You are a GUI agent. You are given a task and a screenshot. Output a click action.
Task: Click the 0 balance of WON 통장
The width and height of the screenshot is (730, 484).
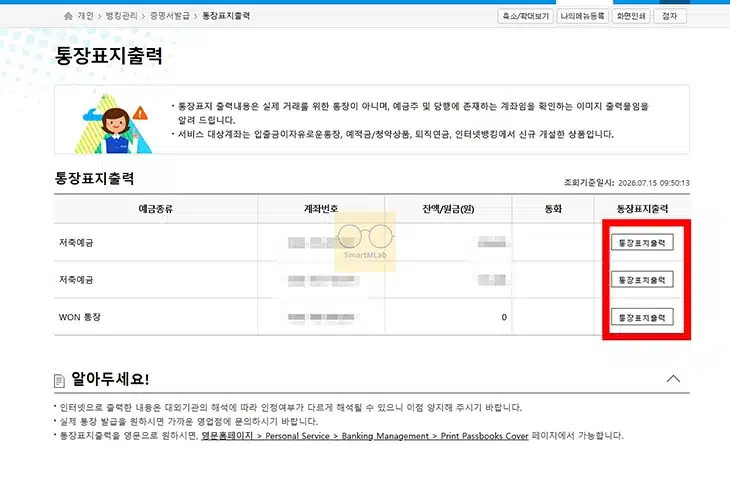[x=504, y=317]
